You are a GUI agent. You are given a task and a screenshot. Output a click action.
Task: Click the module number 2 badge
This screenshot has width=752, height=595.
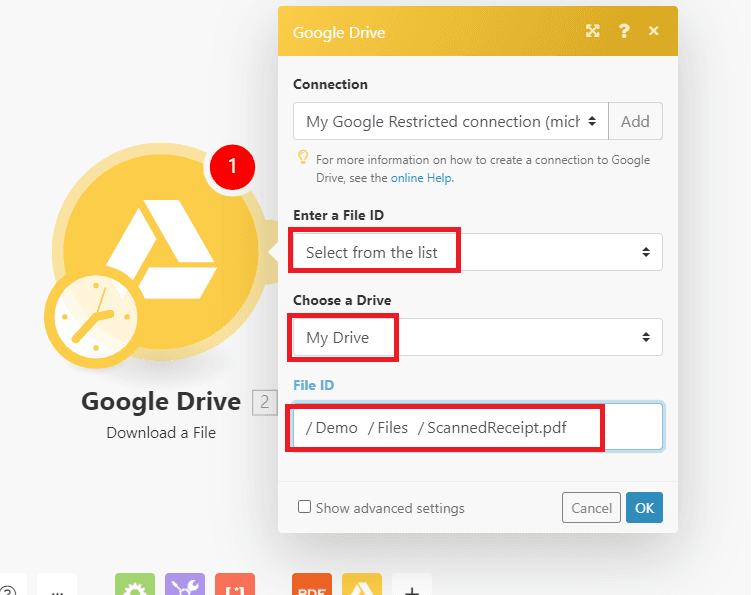click(x=264, y=402)
